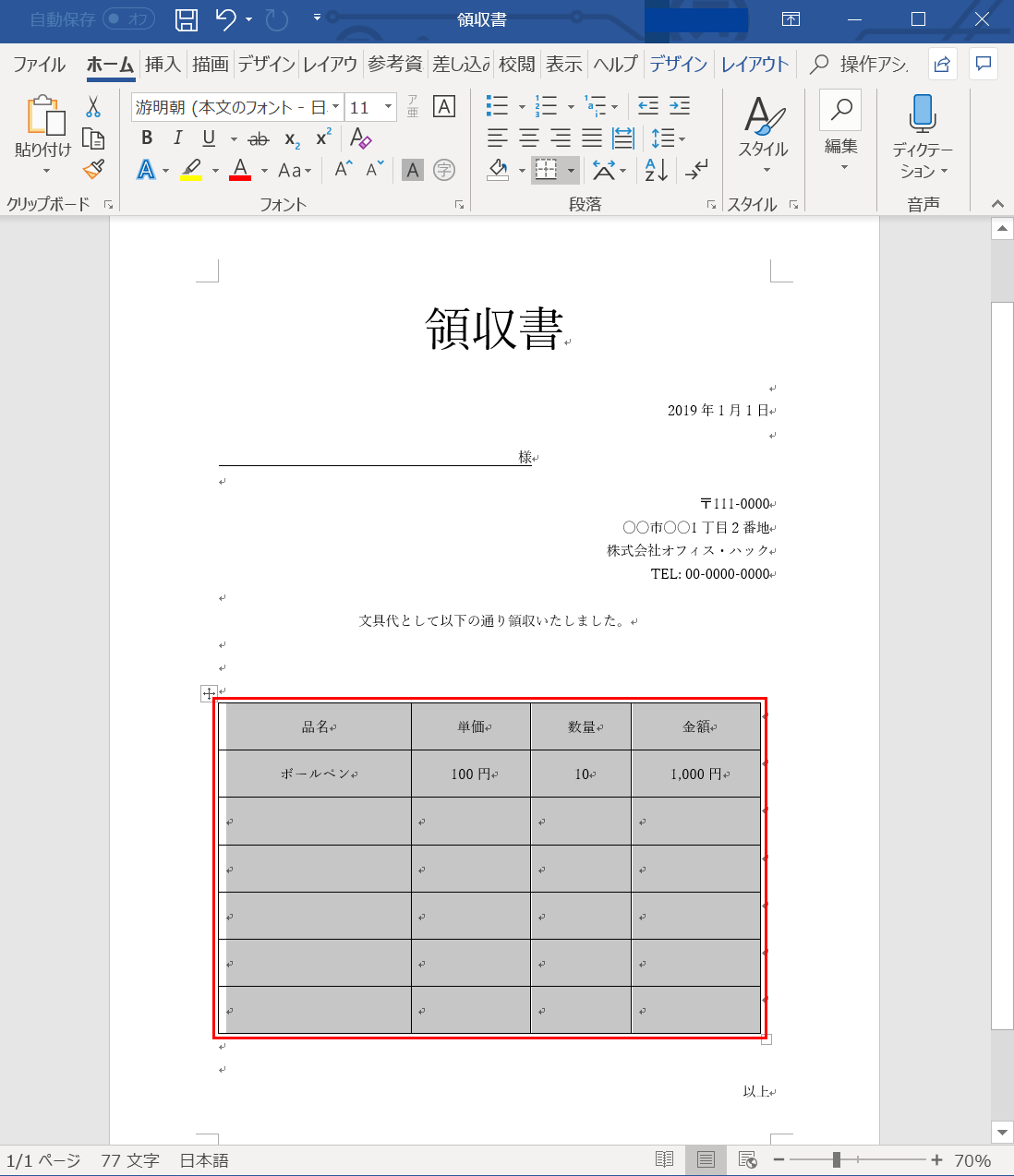Image resolution: width=1014 pixels, height=1176 pixels.
Task: Click the ディクテーション (Dictate) button
Action: point(923,136)
